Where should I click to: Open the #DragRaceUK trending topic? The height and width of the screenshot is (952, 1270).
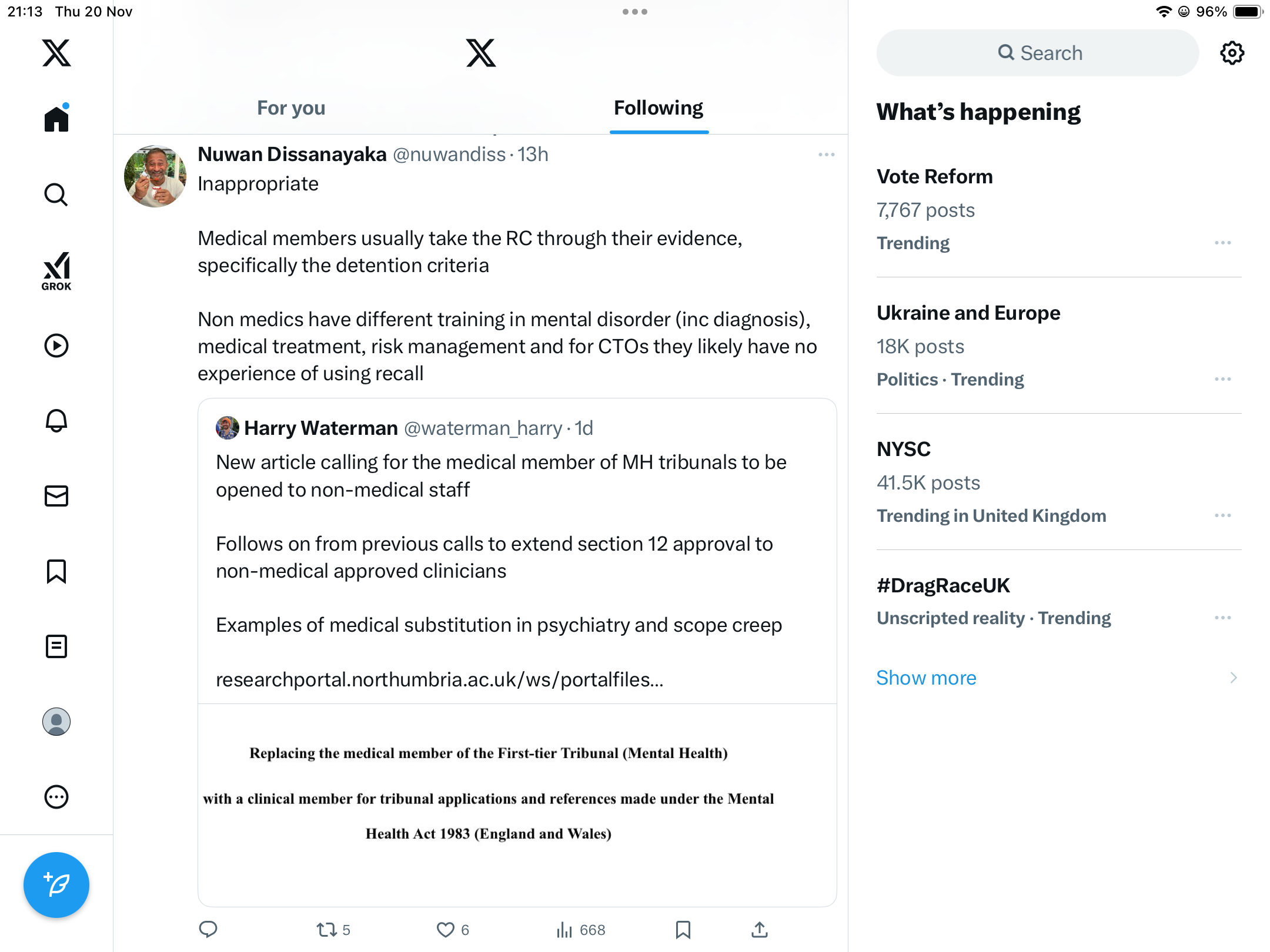tap(943, 585)
